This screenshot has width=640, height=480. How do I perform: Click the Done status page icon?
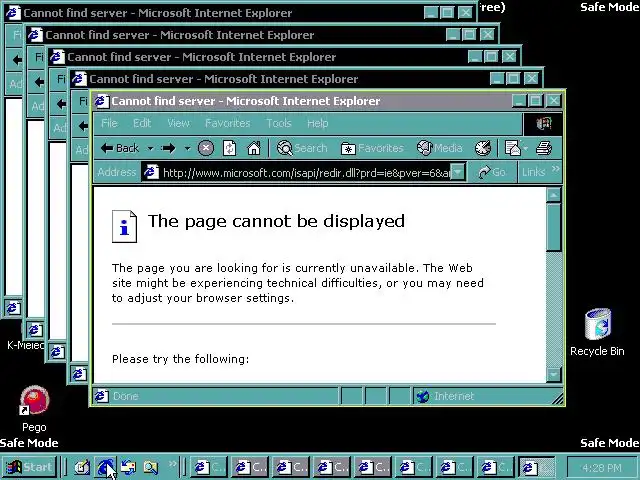tap(101, 396)
